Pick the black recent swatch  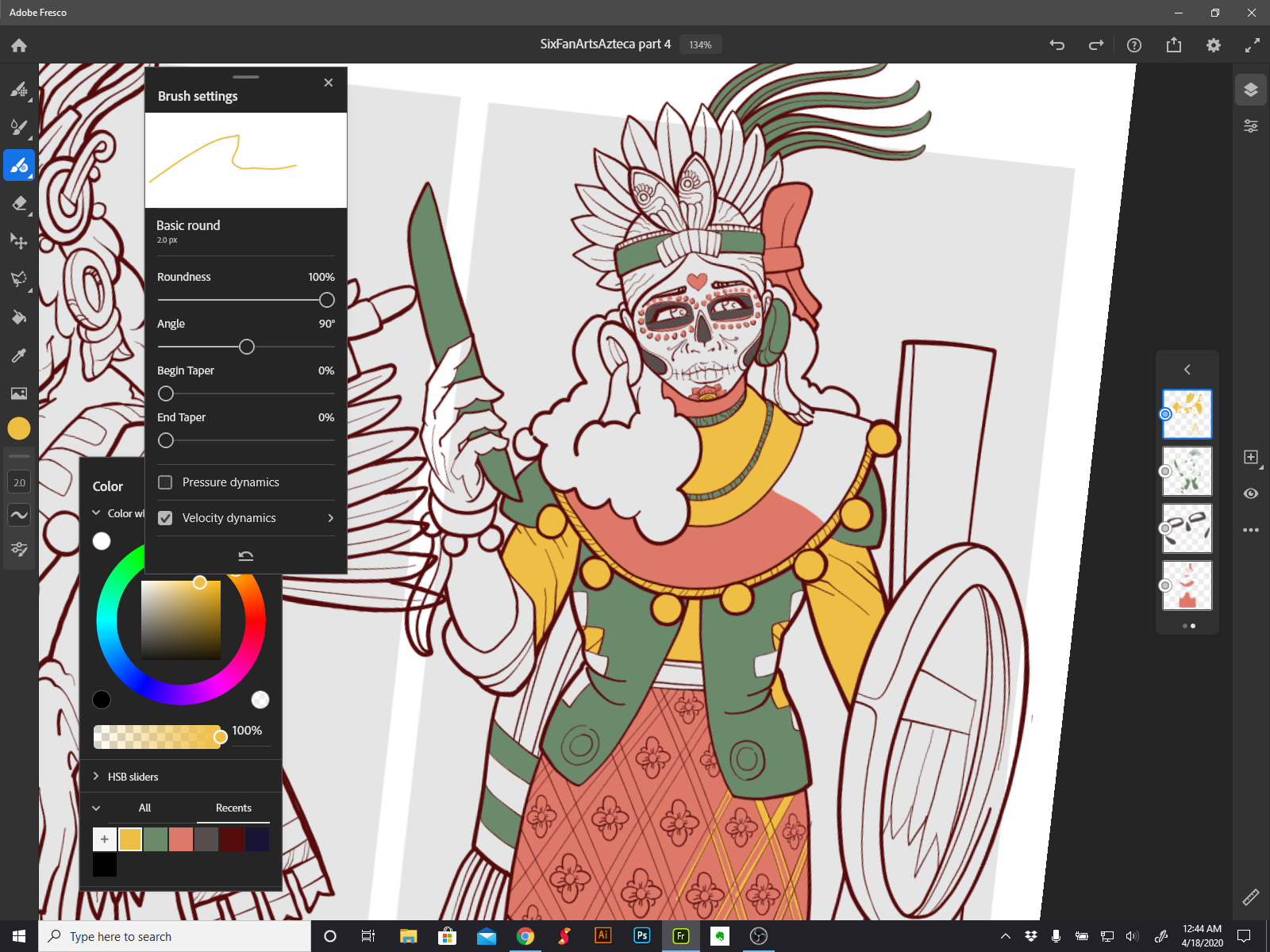coord(105,865)
